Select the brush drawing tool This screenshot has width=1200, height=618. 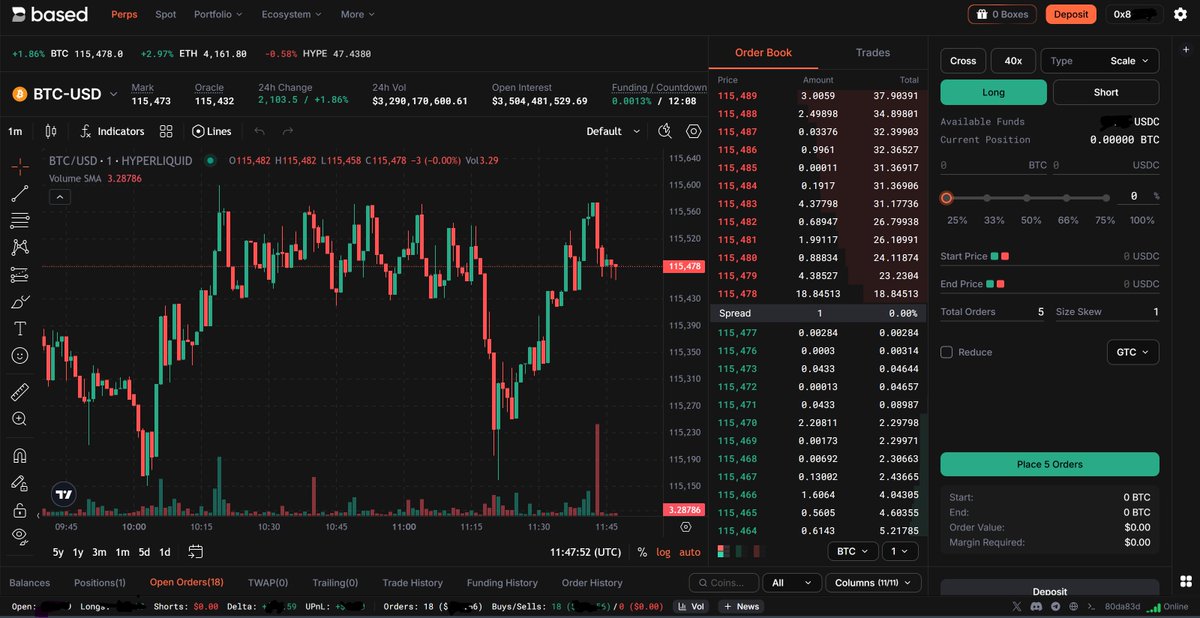coord(20,301)
